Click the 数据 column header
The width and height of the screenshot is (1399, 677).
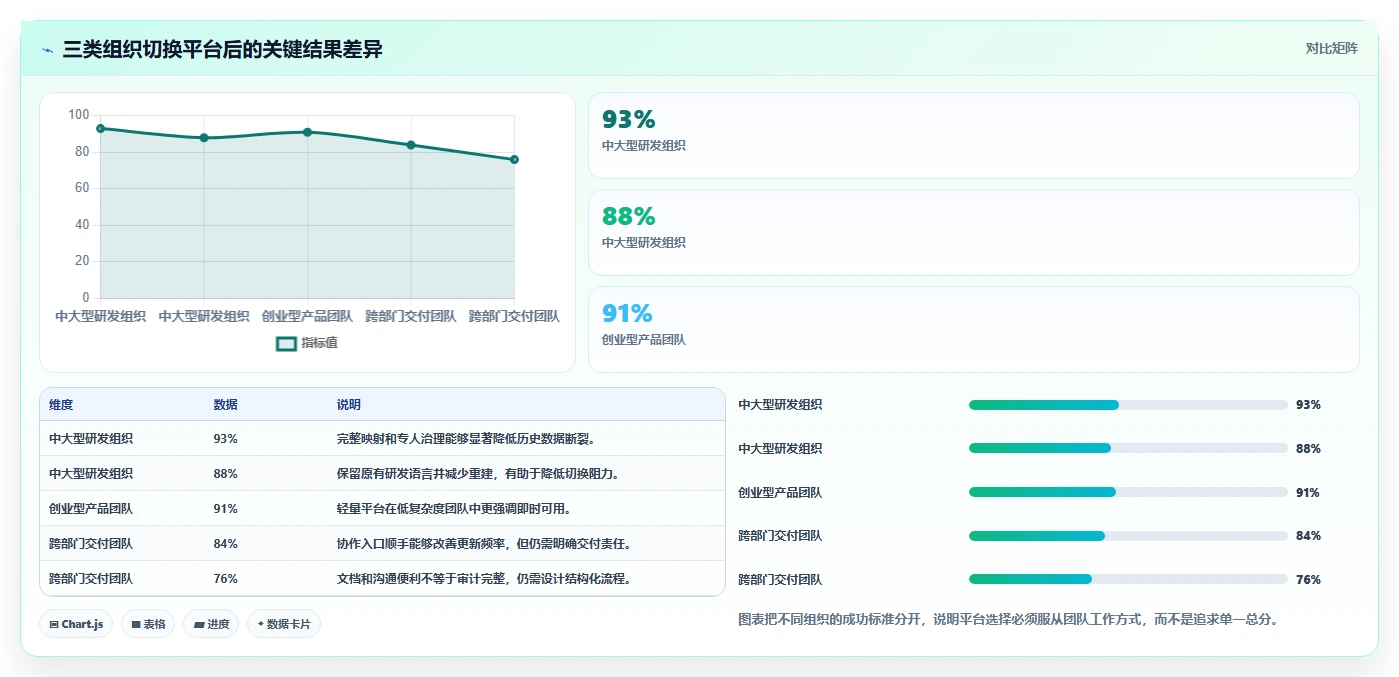pos(225,405)
